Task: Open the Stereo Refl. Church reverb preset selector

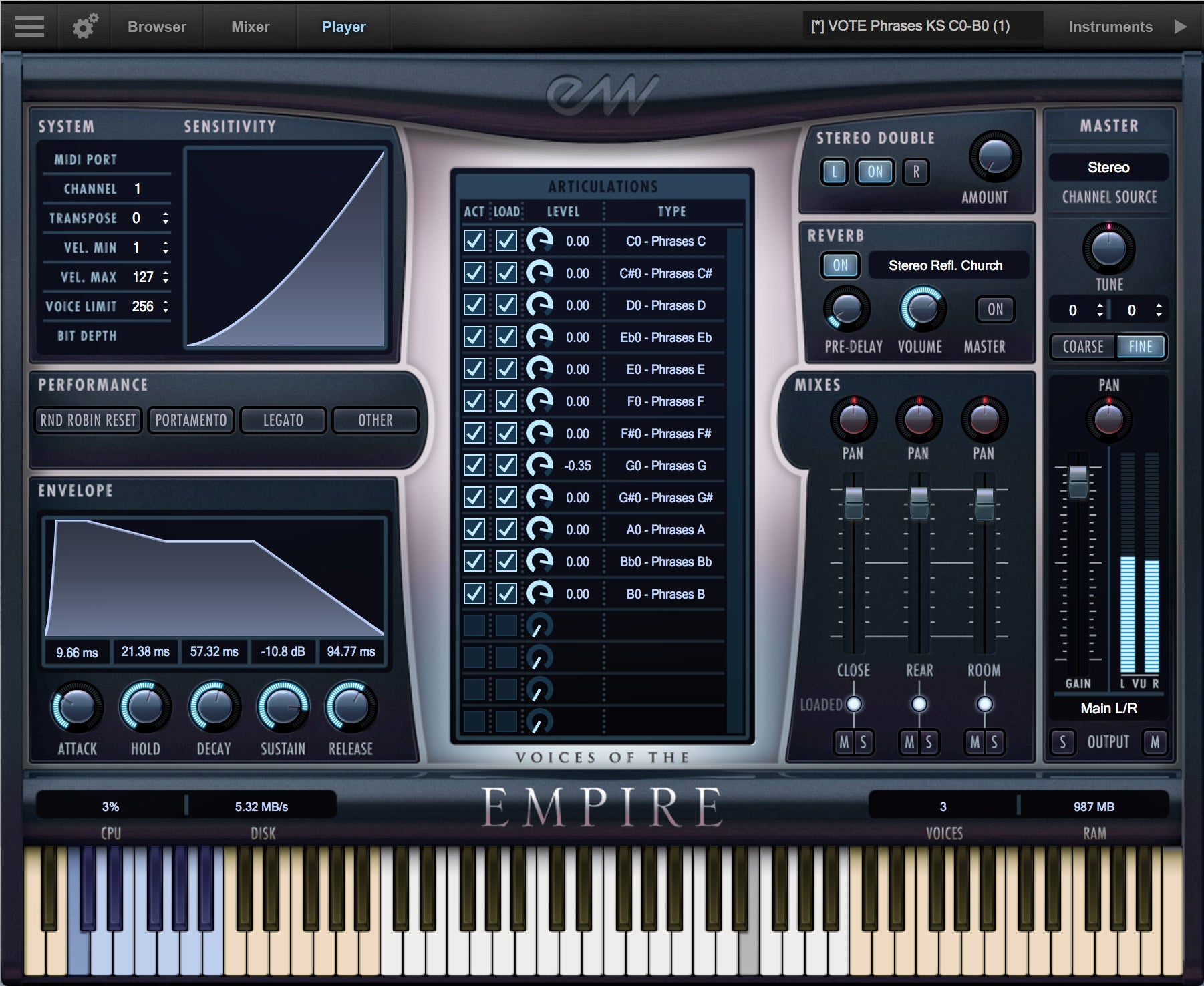Action: pyautogui.click(x=945, y=265)
